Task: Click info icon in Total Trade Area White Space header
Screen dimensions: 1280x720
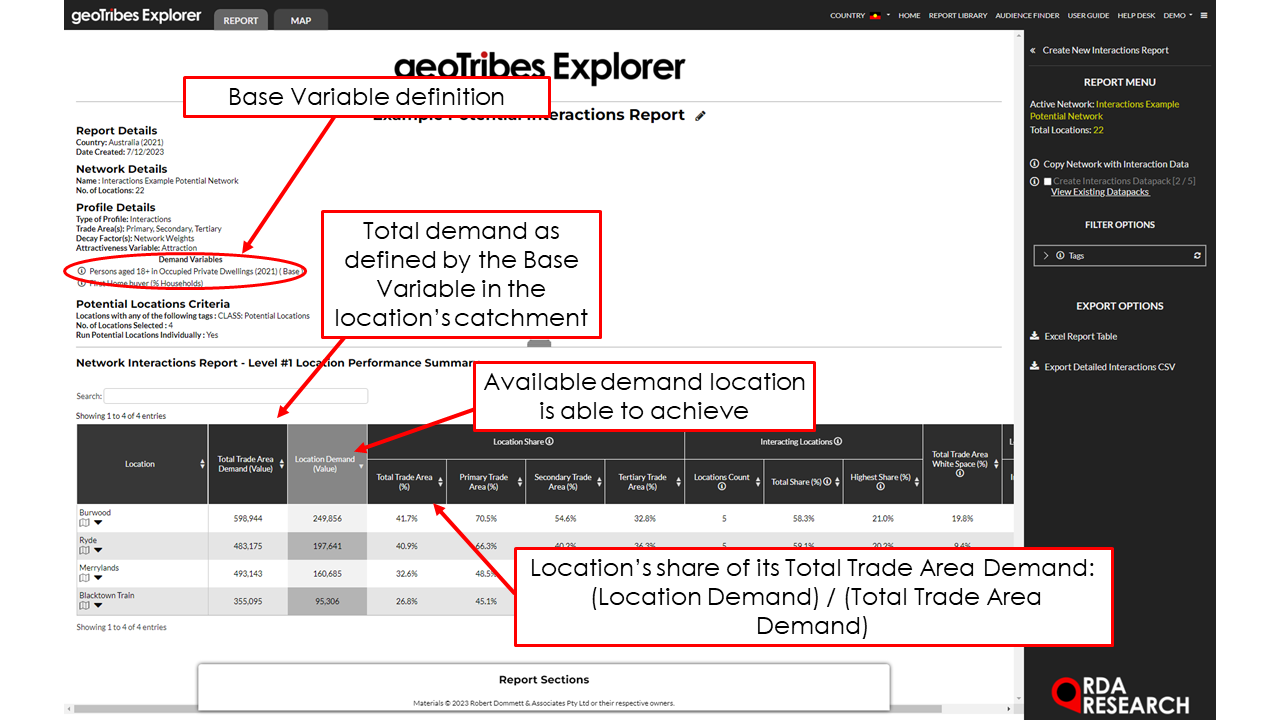Action: coord(960,473)
